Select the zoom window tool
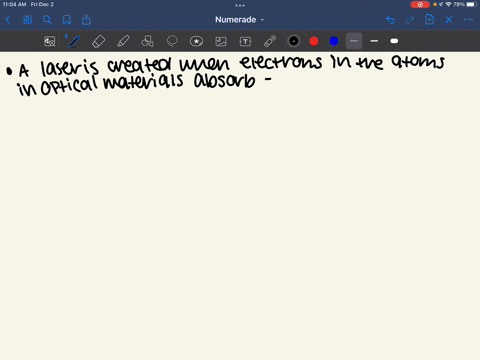 [x=50, y=41]
